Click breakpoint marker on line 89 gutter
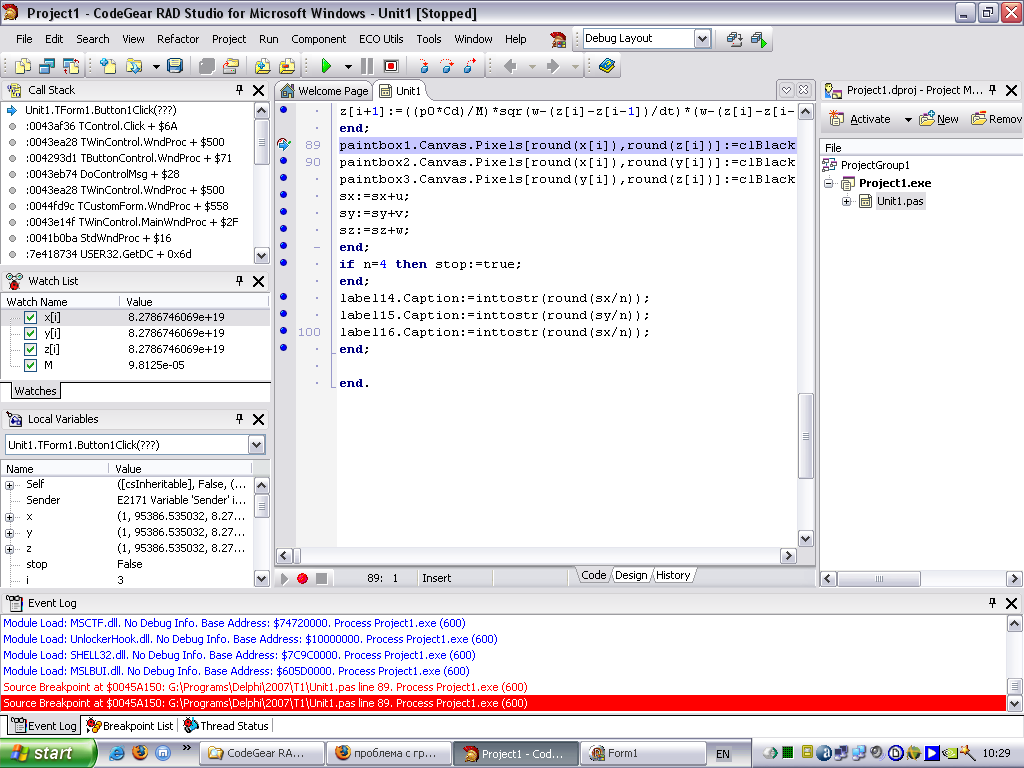This screenshot has height=768, width=1024. [284, 145]
